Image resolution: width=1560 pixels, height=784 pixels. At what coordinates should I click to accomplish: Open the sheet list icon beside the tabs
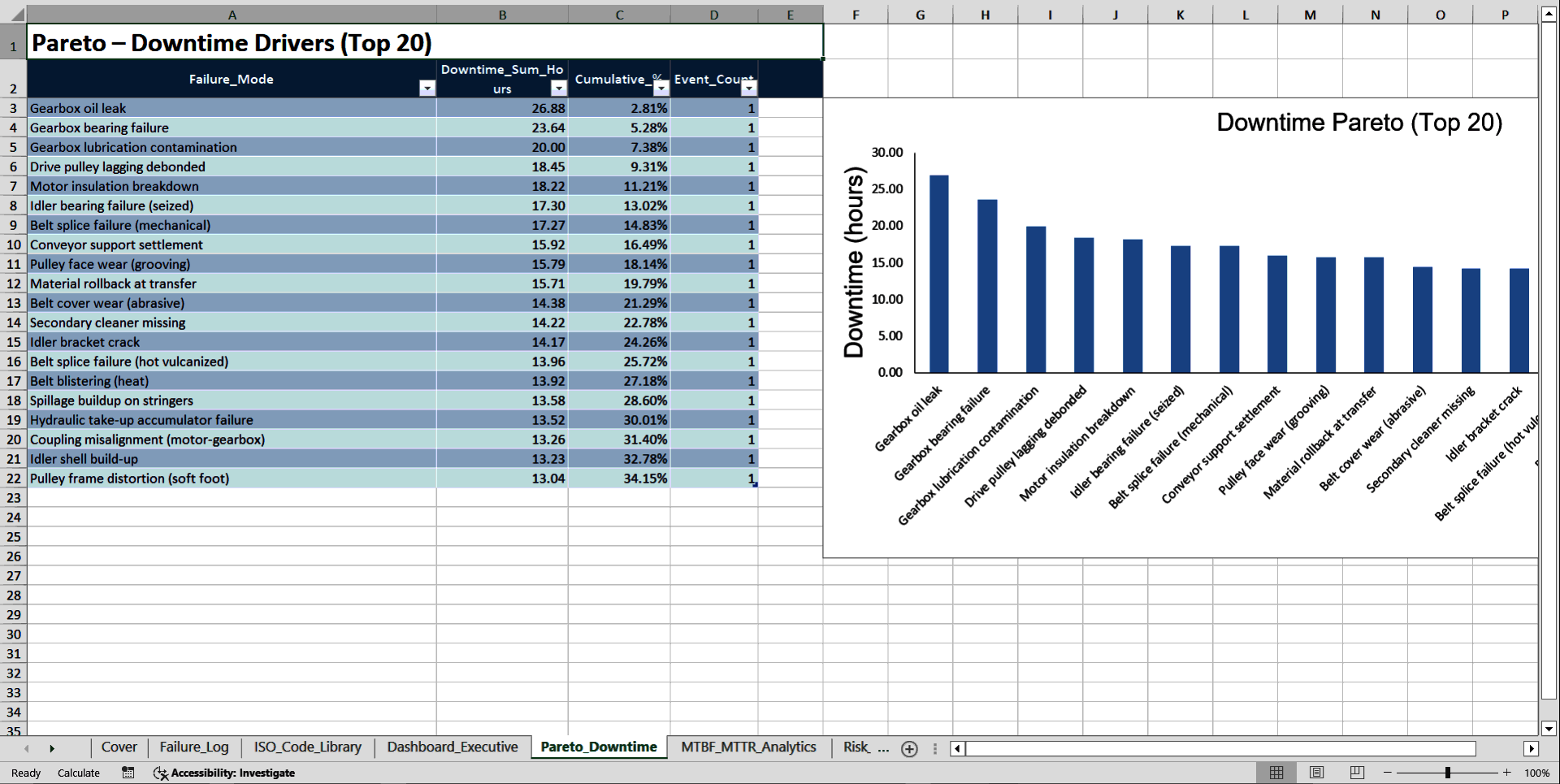[x=934, y=748]
